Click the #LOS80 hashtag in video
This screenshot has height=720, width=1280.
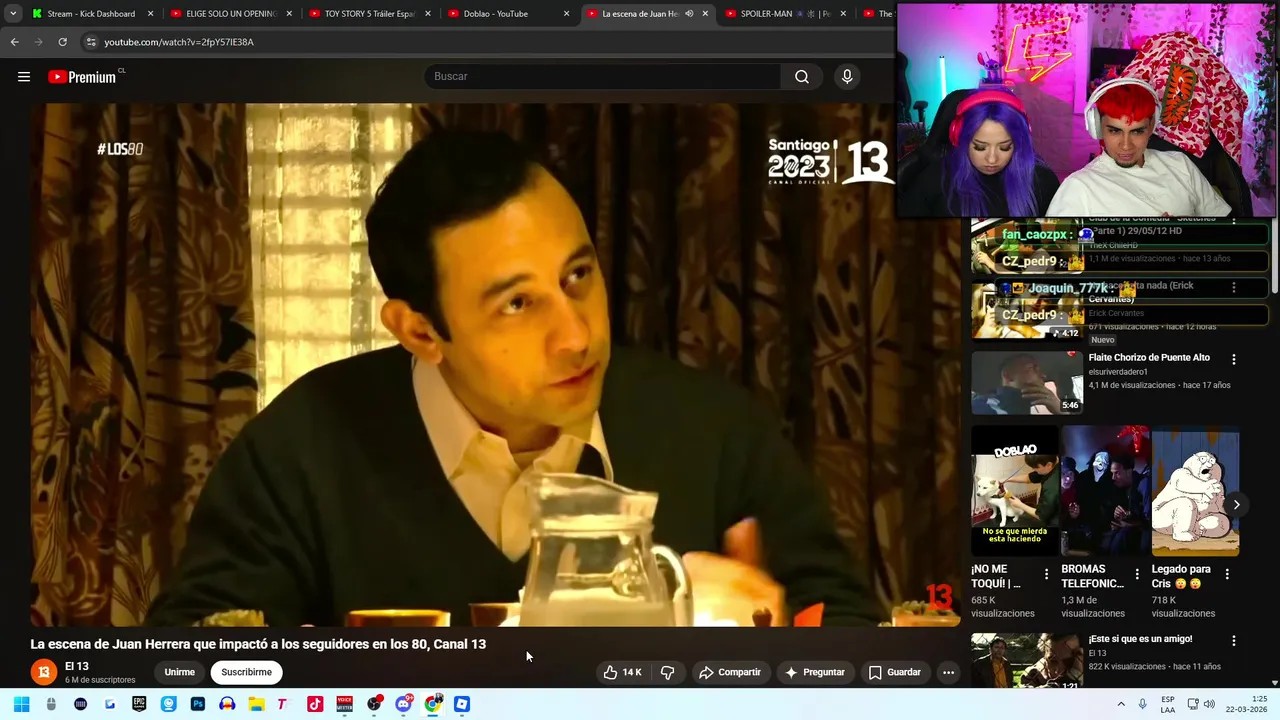pos(120,149)
